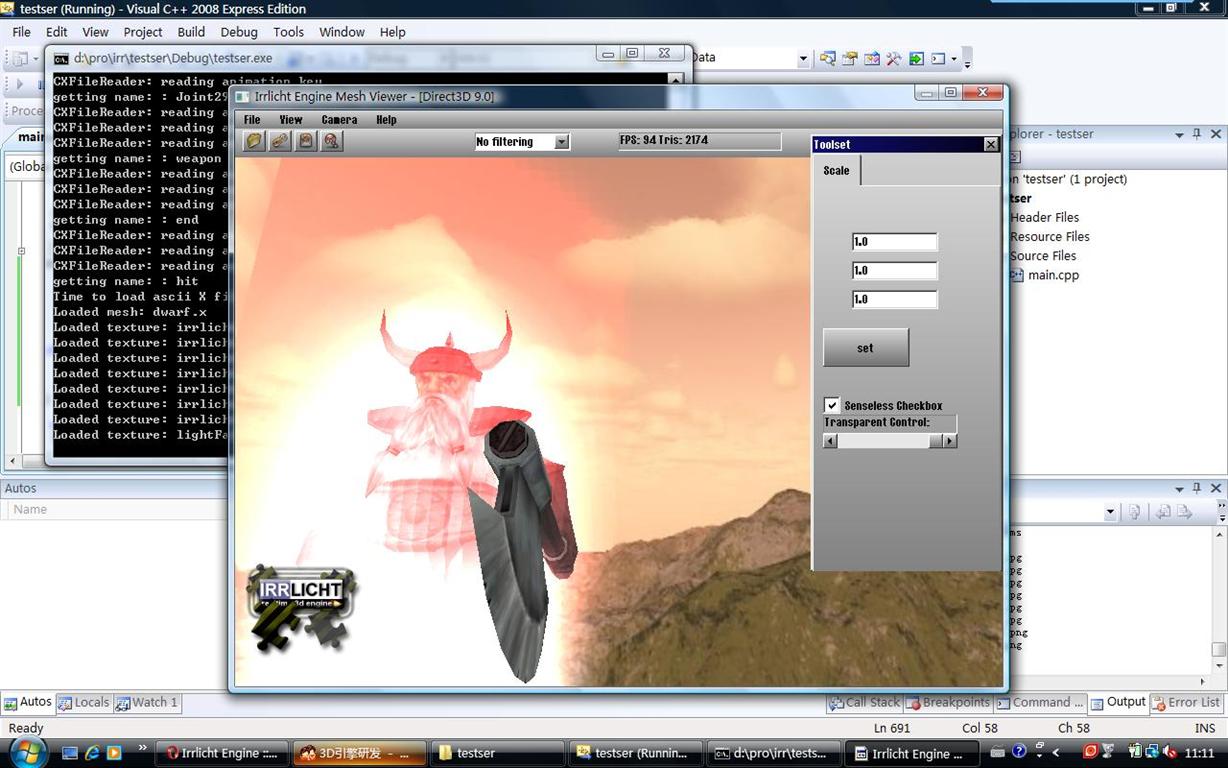This screenshot has height=768, width=1228.
Task: Open the Build menu in Visual C++
Action: click(191, 32)
